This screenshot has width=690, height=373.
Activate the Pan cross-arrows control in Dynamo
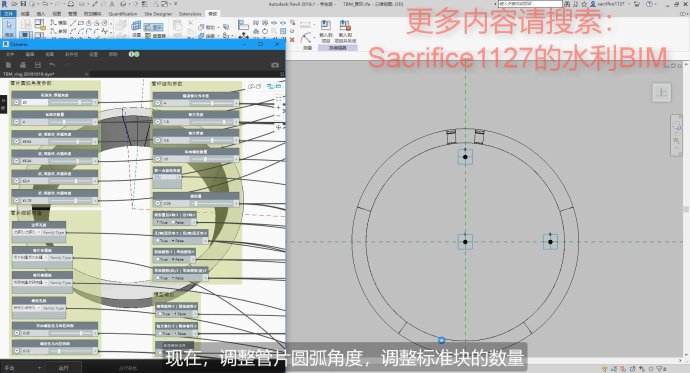(x=279, y=127)
